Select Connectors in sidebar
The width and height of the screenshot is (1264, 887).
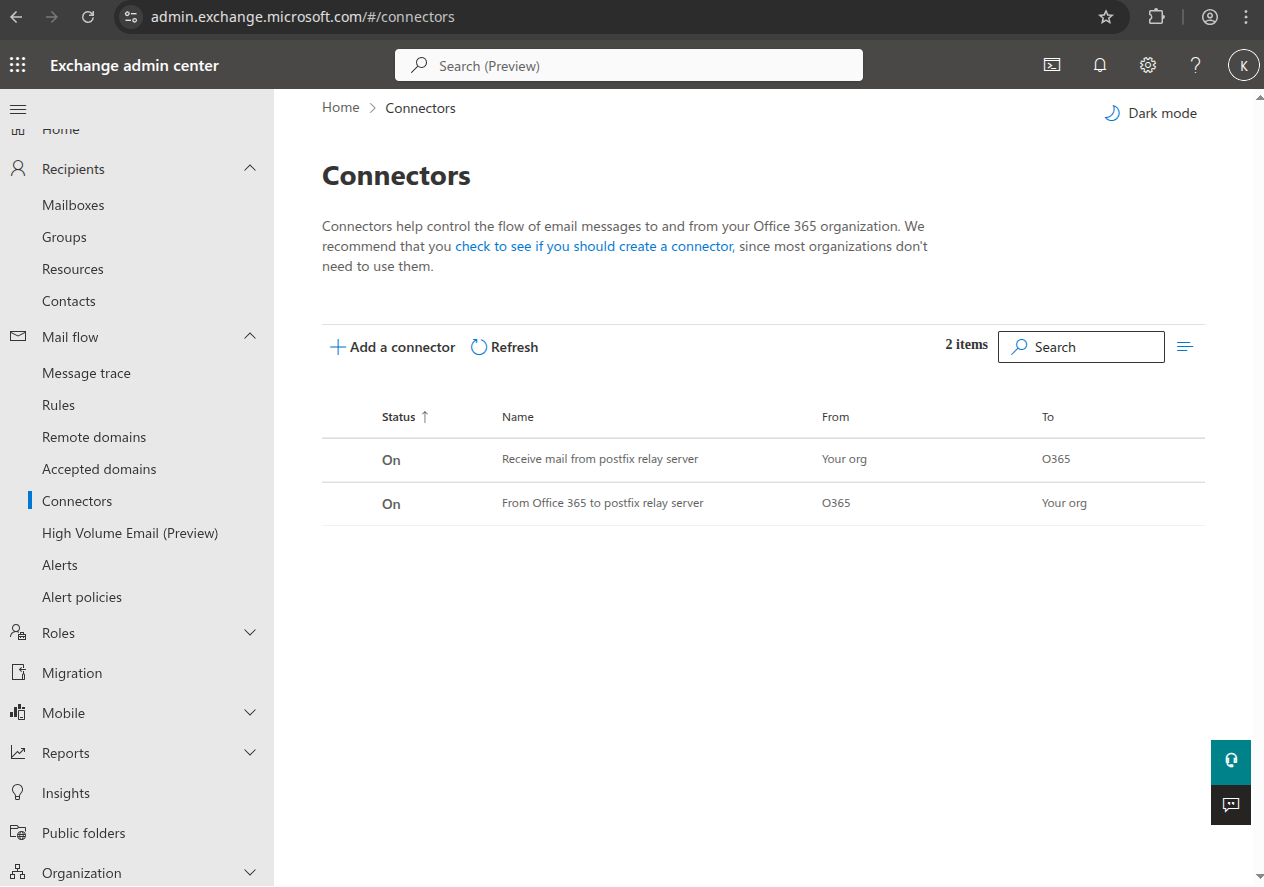(x=77, y=501)
